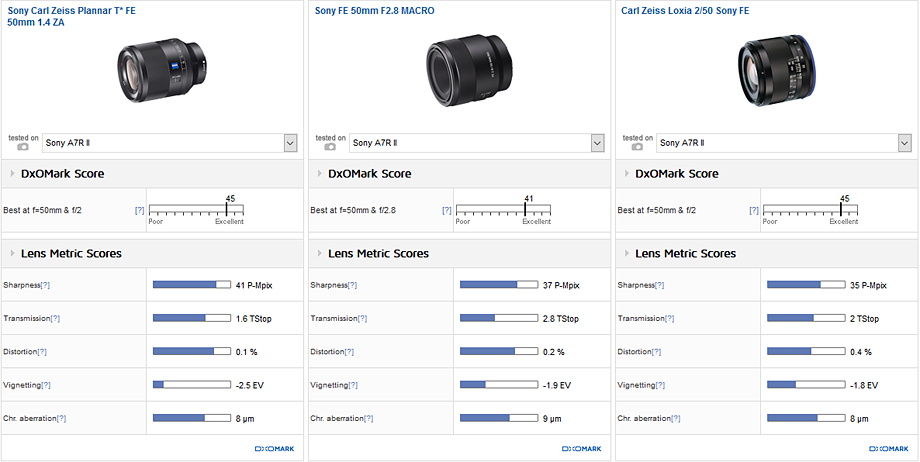Click the [?] help beside the Loxia DxOMark score
Viewport: 920px width, 462px height.
pos(753,210)
